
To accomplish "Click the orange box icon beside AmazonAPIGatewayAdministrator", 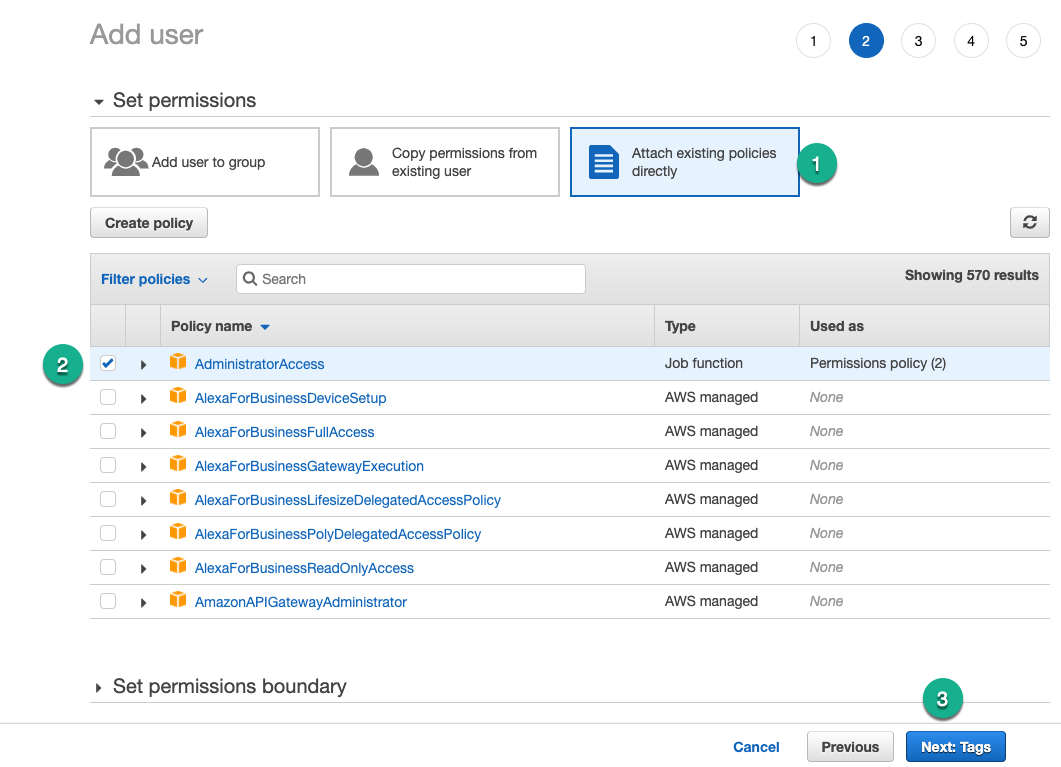I will pyautogui.click(x=178, y=600).
